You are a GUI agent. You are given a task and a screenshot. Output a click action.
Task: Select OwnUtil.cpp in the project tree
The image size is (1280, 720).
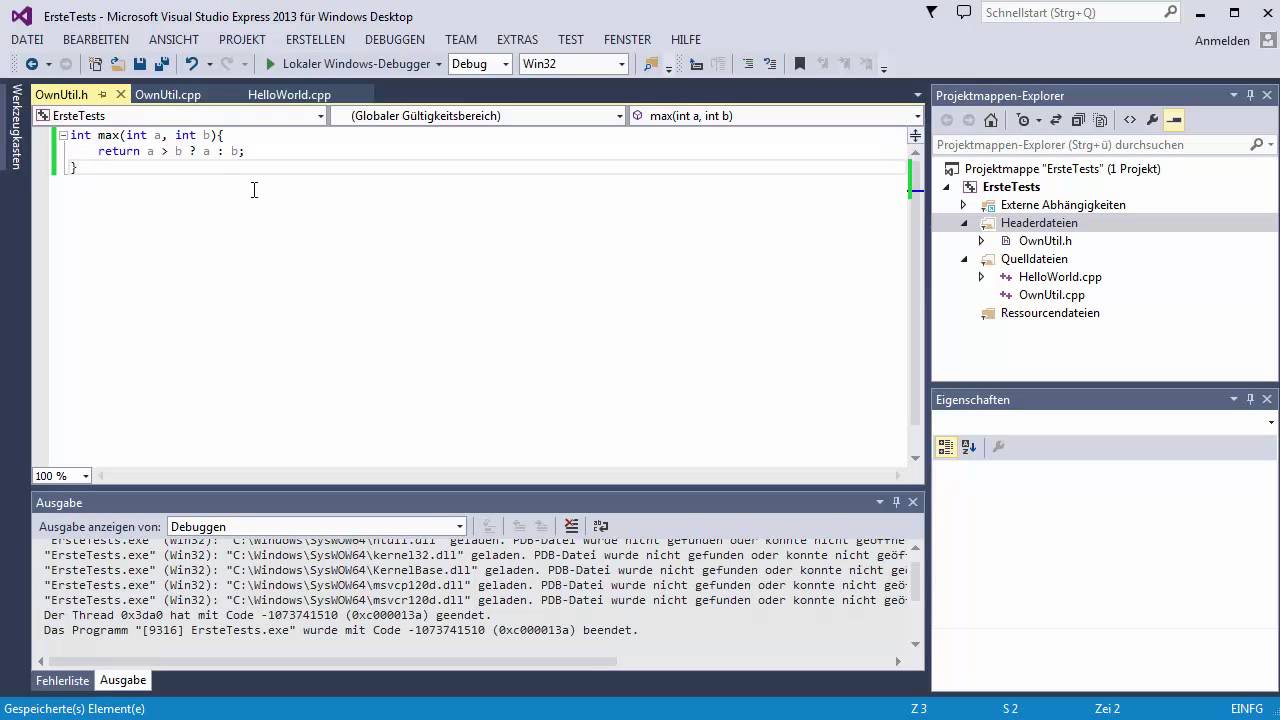tap(1051, 295)
